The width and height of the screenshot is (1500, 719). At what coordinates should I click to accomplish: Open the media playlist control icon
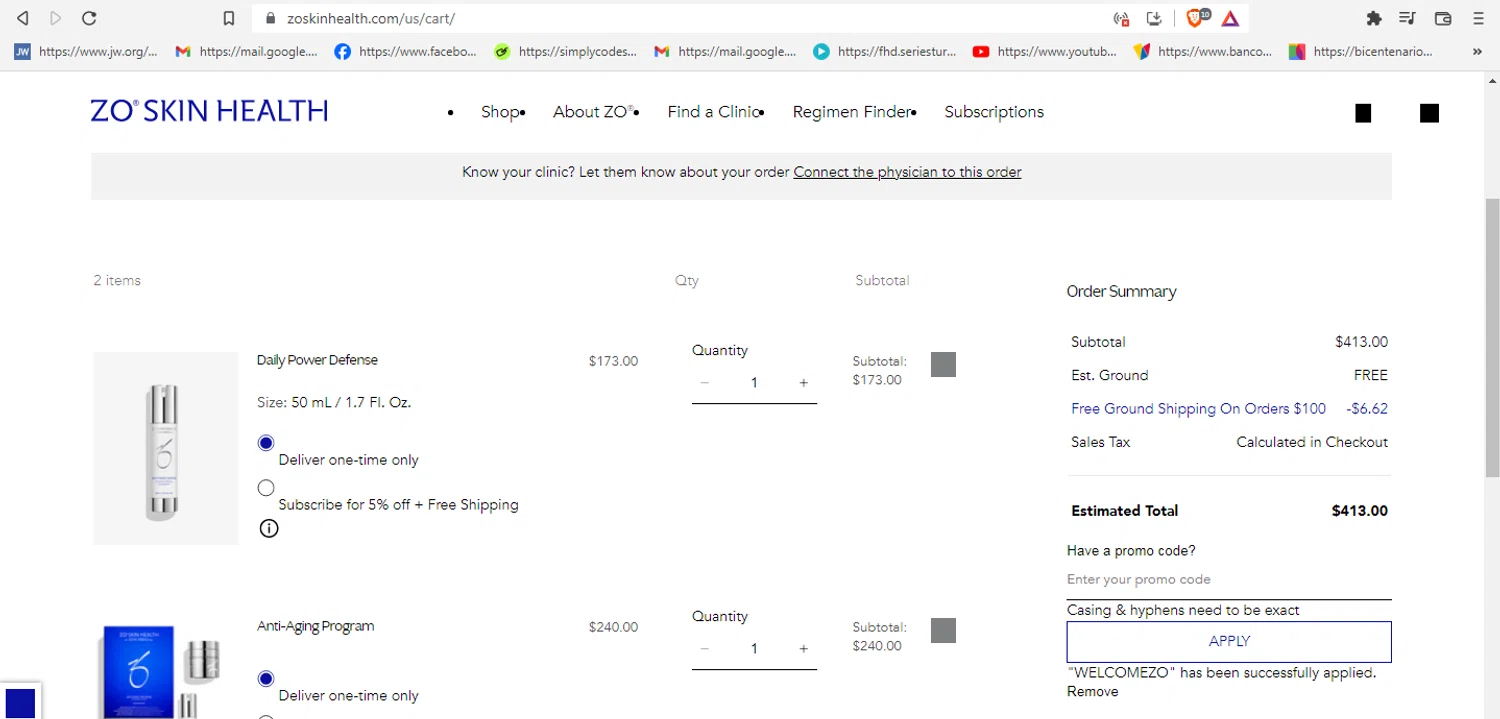pyautogui.click(x=1408, y=18)
